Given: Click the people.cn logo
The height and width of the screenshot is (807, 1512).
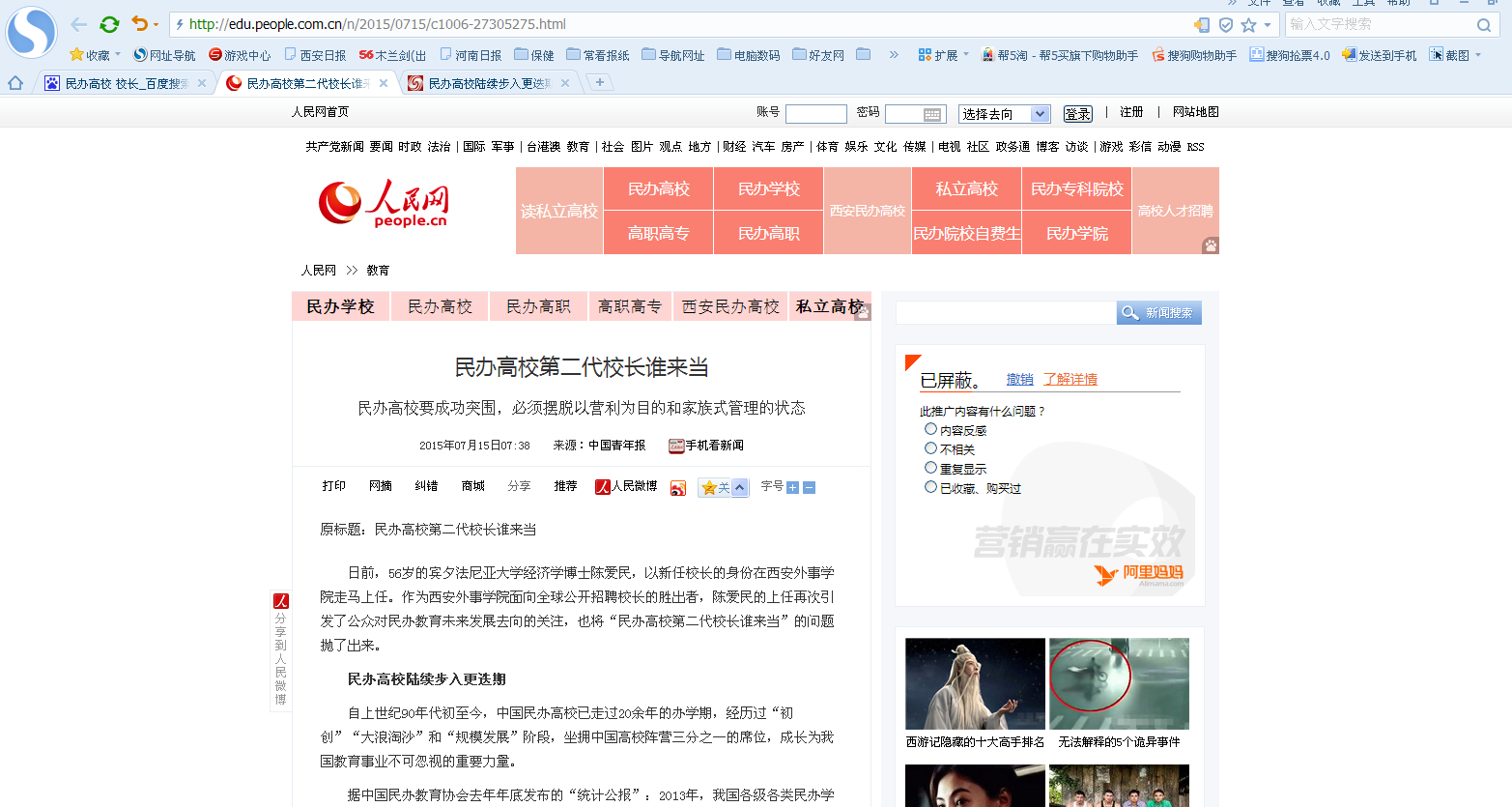Looking at the screenshot, I should click(384, 204).
